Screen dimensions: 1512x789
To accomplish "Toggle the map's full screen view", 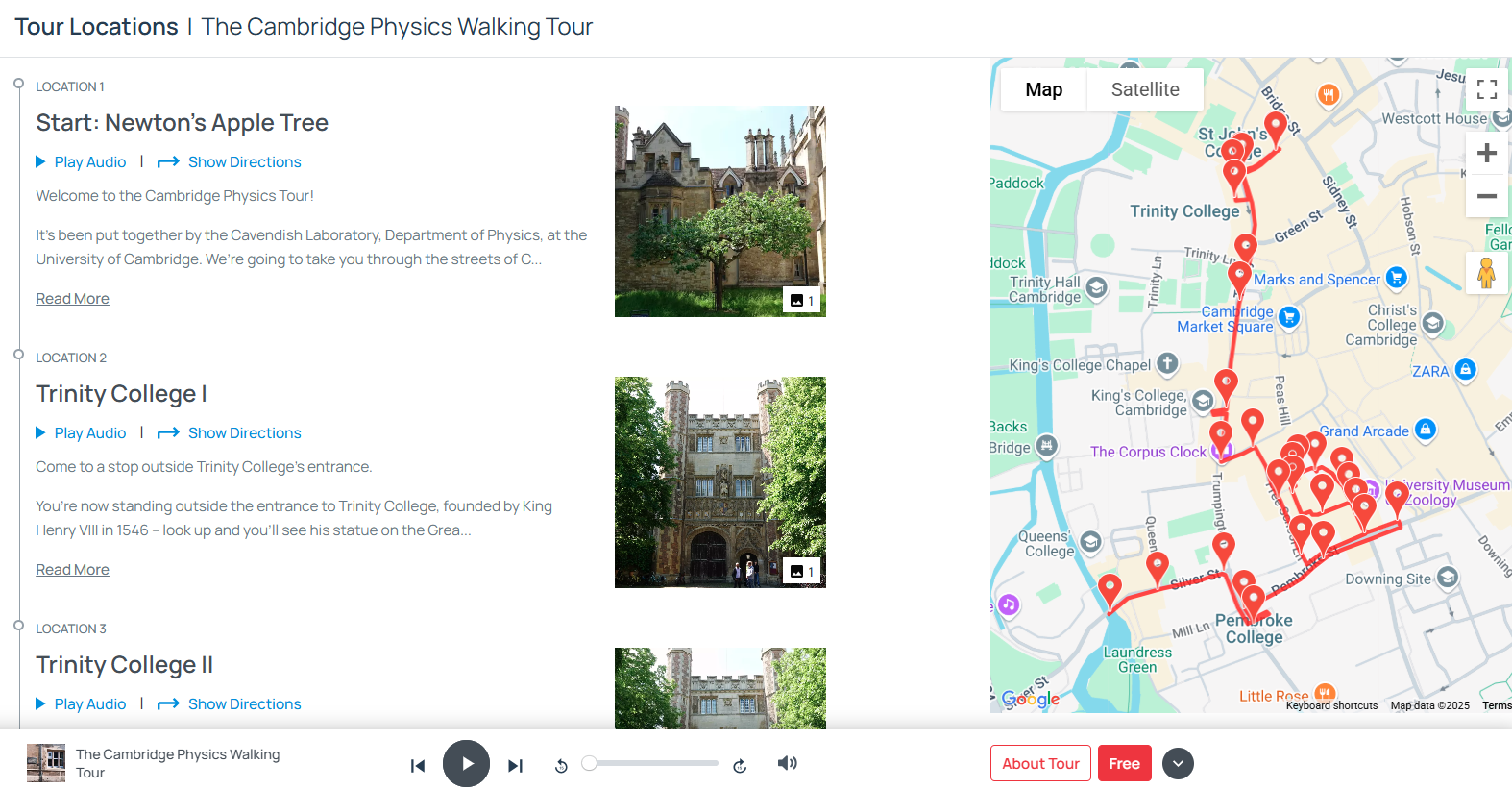I will pos(1487,89).
